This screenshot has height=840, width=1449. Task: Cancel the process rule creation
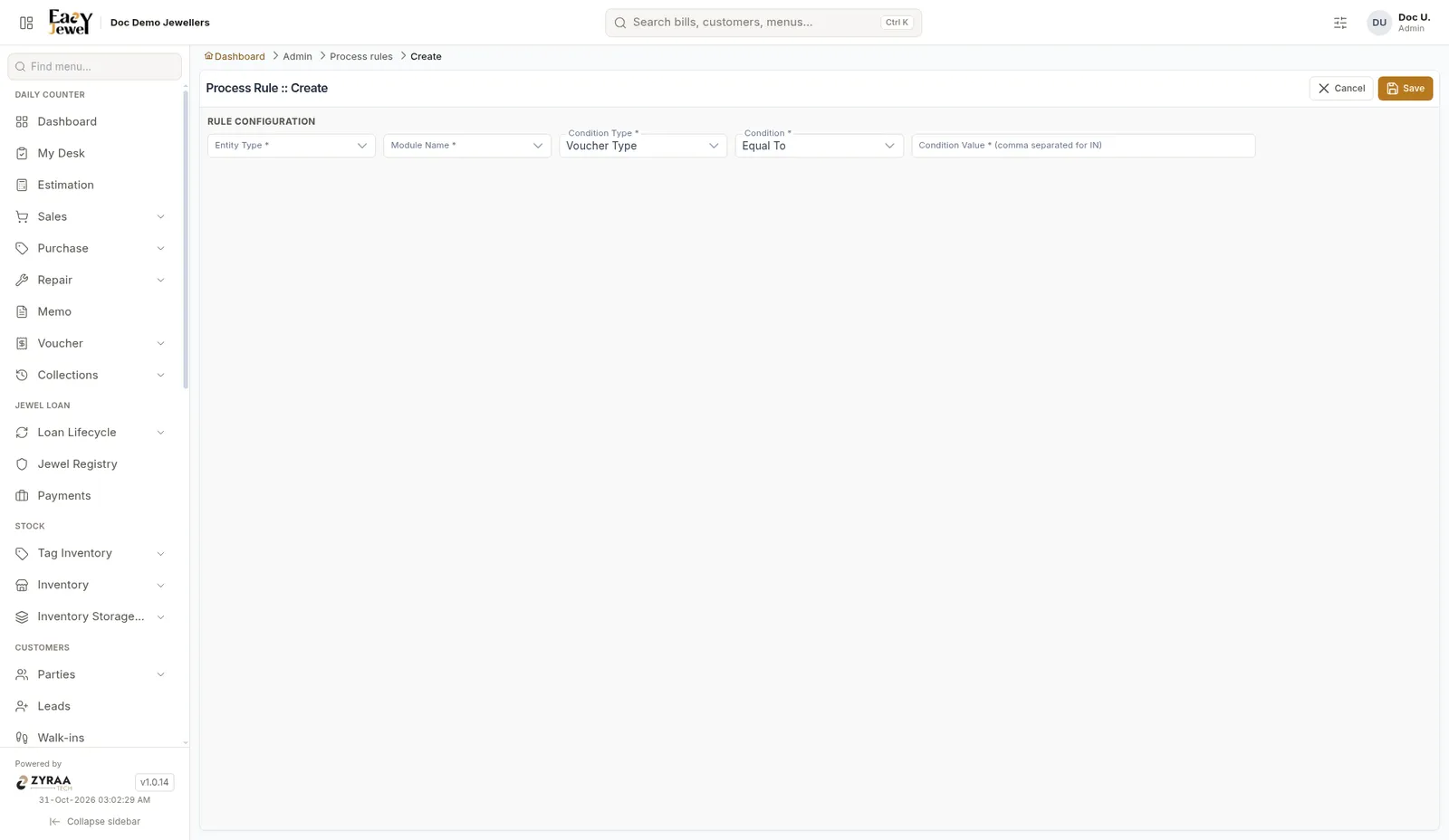(1341, 89)
